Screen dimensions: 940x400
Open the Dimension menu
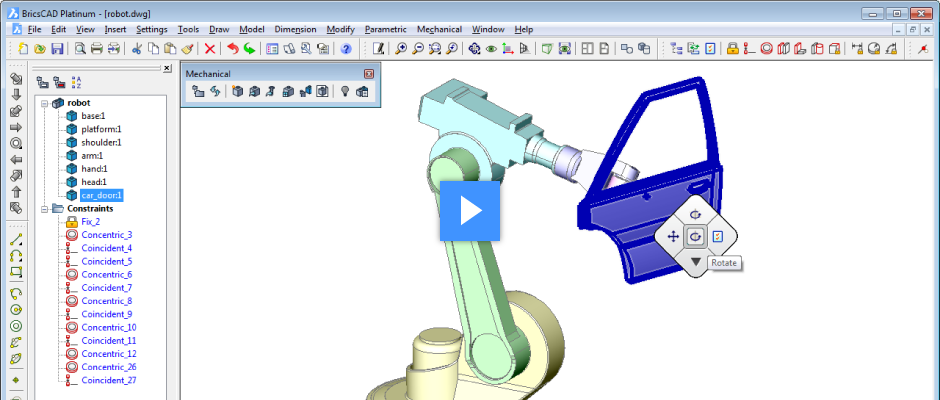click(296, 29)
